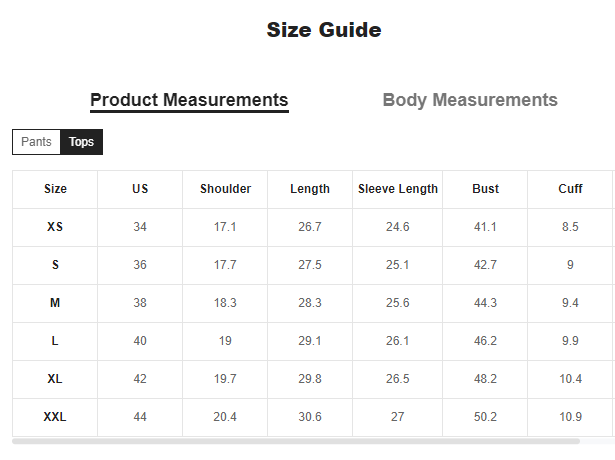Select the Pants toggle button
Screen dimensions: 615x460
36,142
